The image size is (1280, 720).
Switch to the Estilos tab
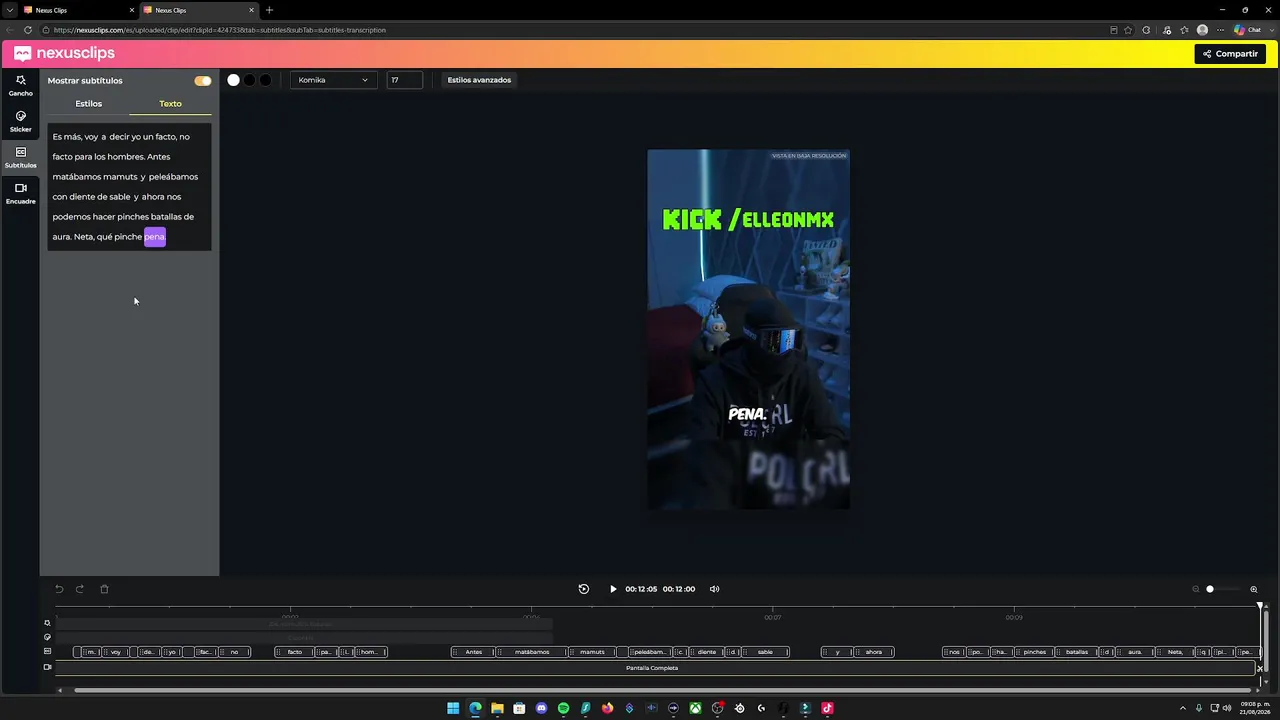[x=88, y=104]
